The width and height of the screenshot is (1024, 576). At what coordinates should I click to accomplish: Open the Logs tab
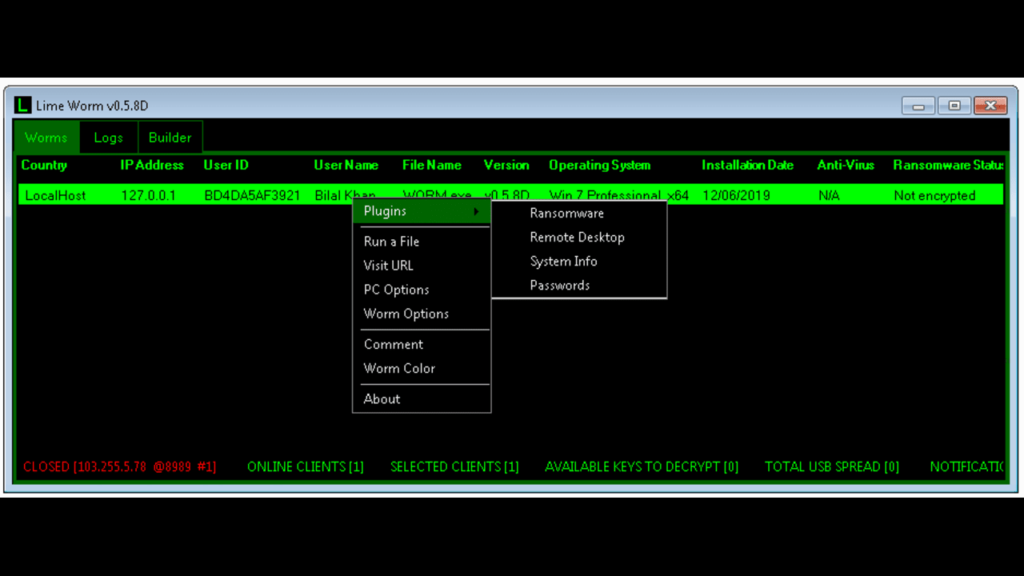tap(108, 138)
